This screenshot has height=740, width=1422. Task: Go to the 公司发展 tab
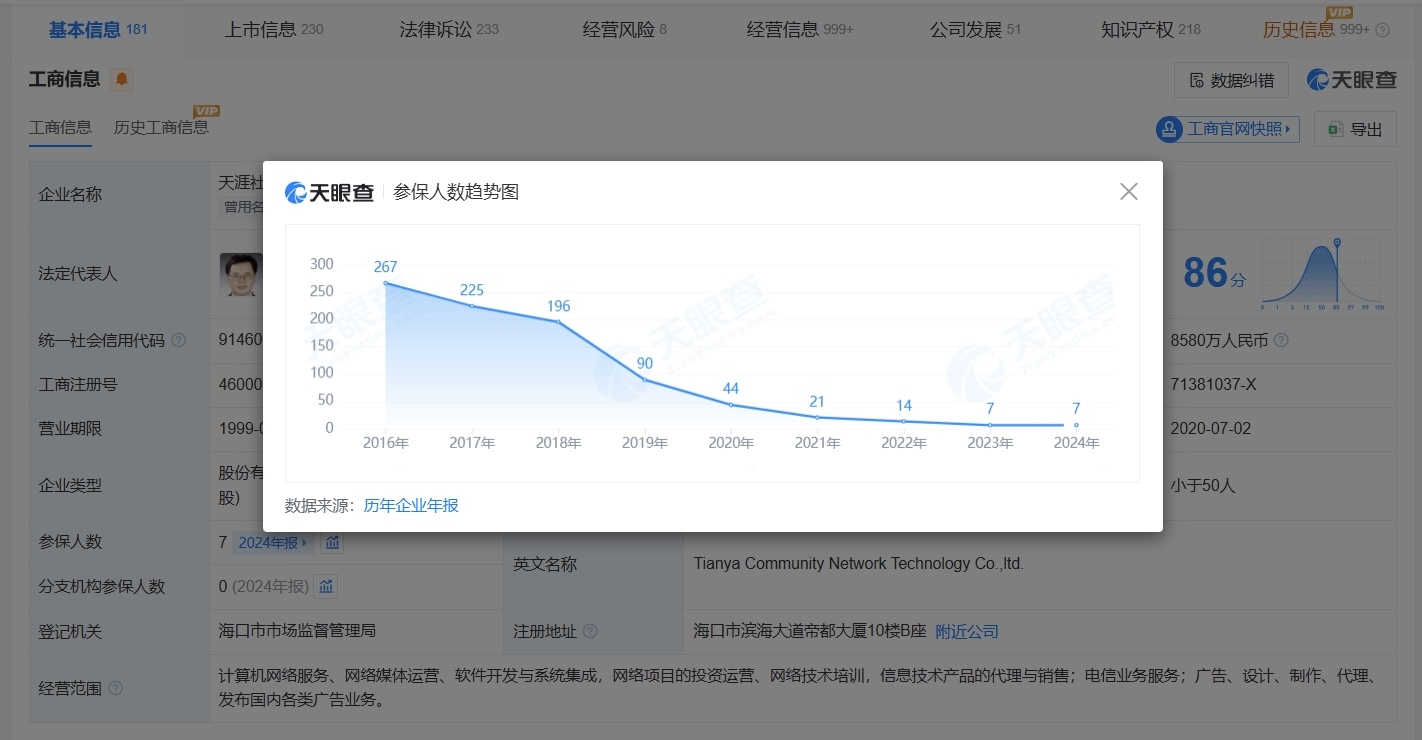click(976, 29)
